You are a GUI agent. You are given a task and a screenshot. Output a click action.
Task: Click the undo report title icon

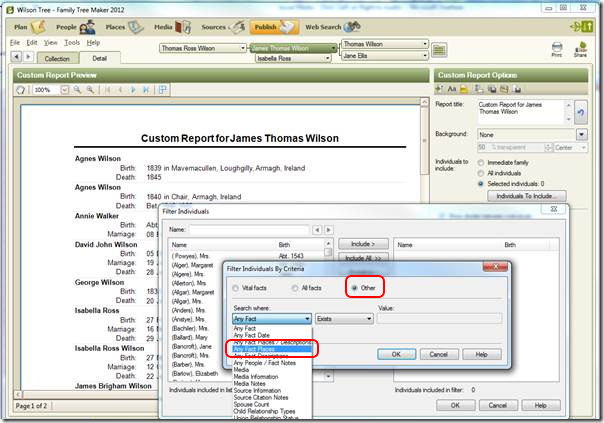(x=582, y=114)
